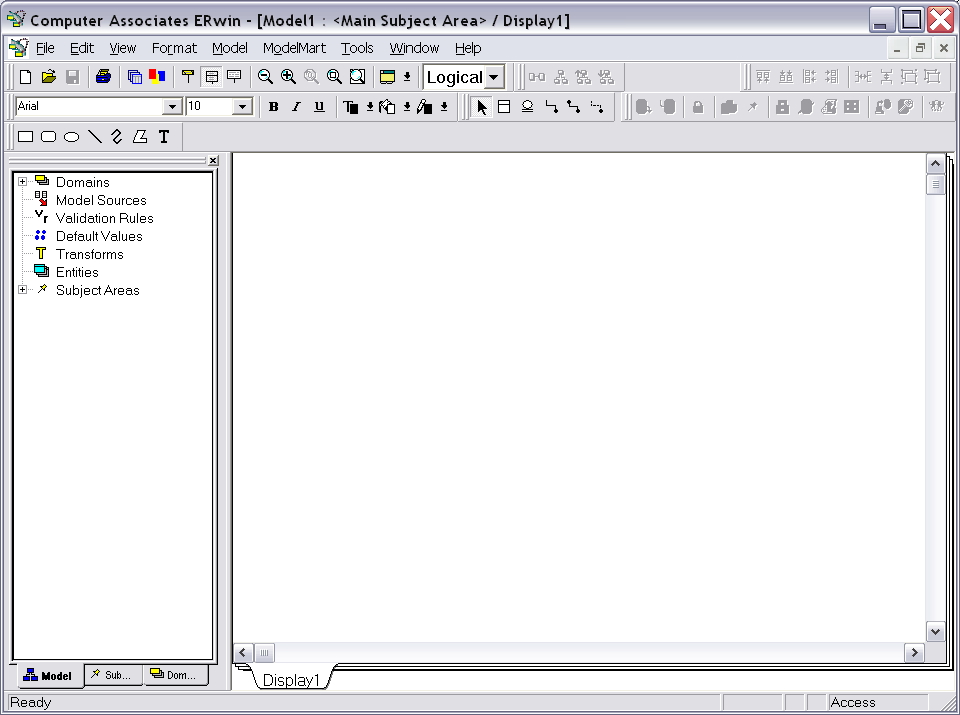Click the Save model toolbar icon
Screen dimensions: 960x715
[72, 77]
